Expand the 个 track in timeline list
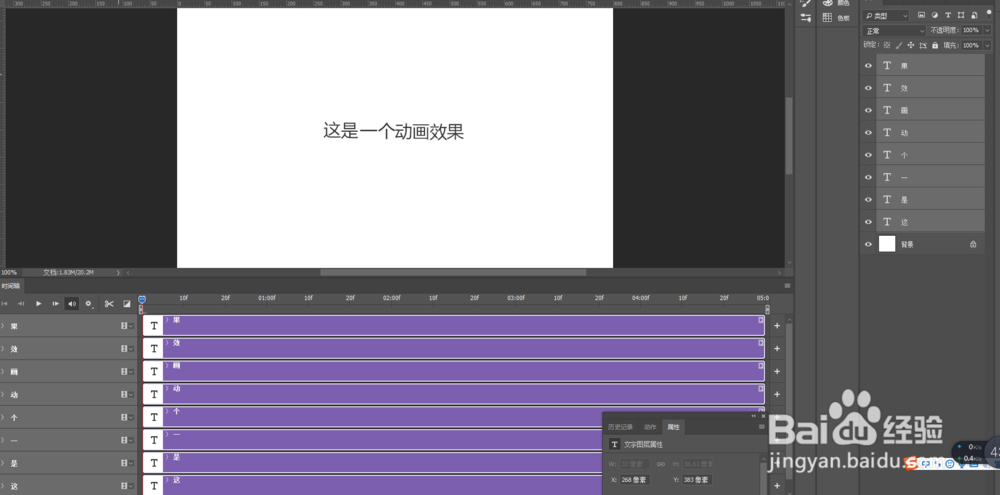This screenshot has width=1000, height=495. (3, 418)
